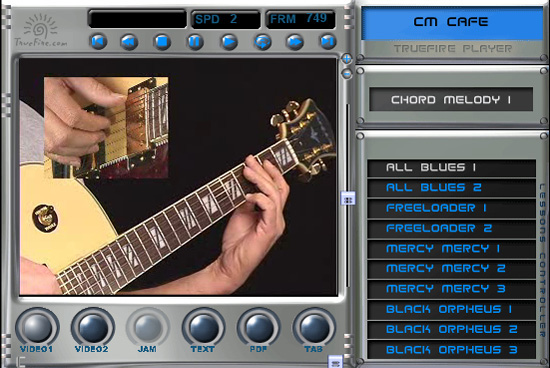Screen dimensions: 550x368
Task: Zoom out with the minus button
Action: coord(347,74)
